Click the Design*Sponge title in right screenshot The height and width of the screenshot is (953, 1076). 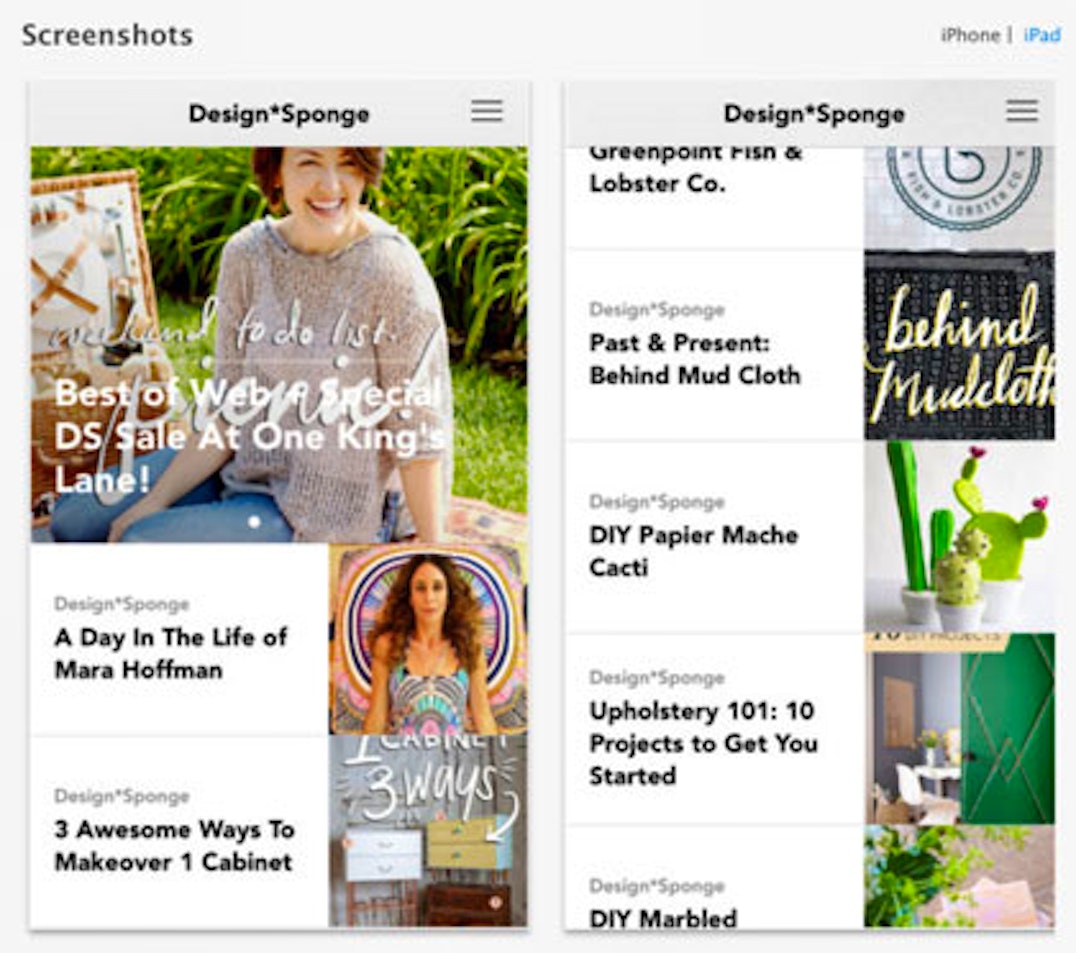click(x=815, y=113)
